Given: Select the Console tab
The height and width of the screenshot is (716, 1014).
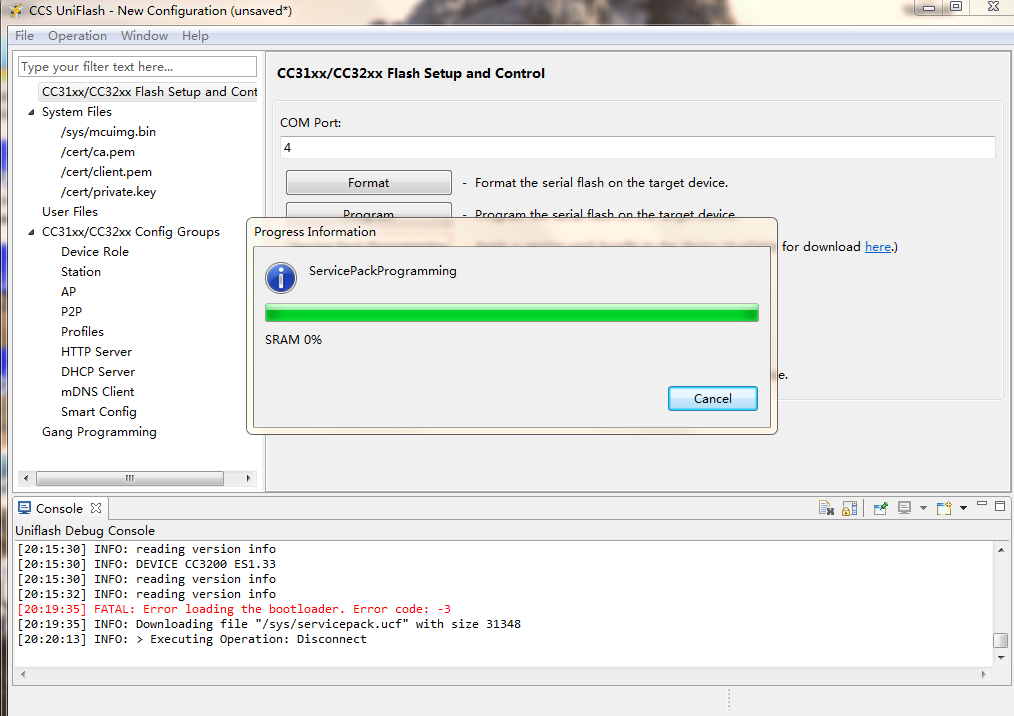Looking at the screenshot, I should (59, 508).
